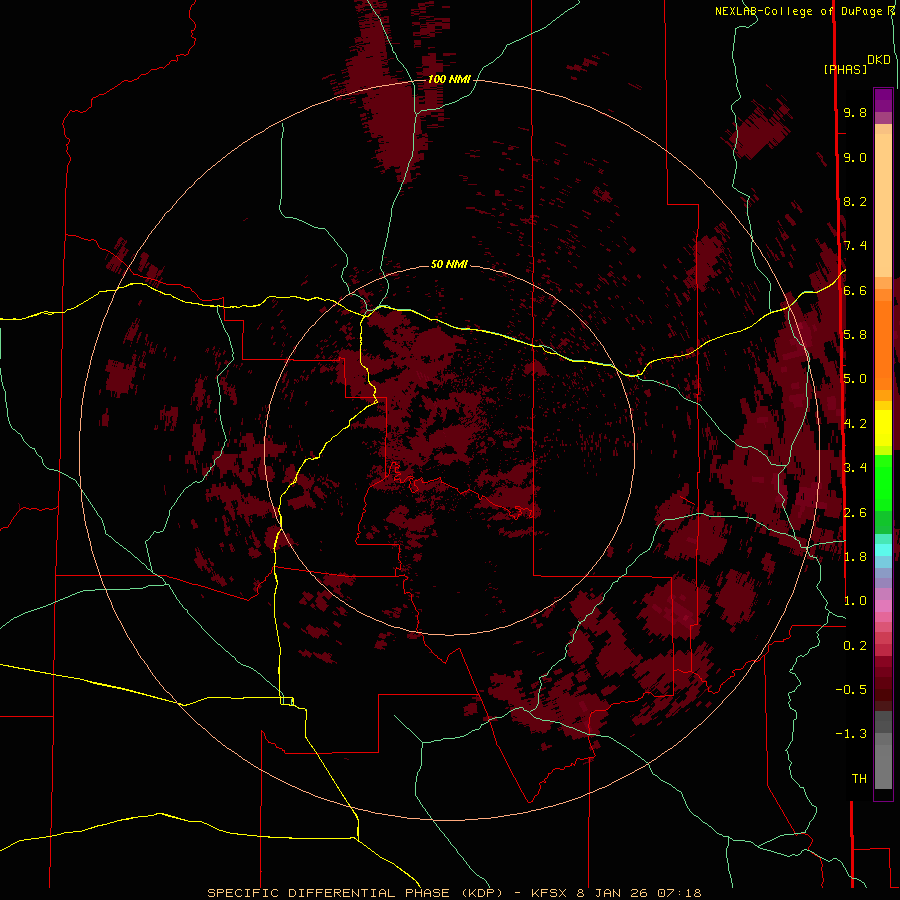Screen dimensions: 900x900
Task: Click the 1.8 legend value
Action: [855, 557]
